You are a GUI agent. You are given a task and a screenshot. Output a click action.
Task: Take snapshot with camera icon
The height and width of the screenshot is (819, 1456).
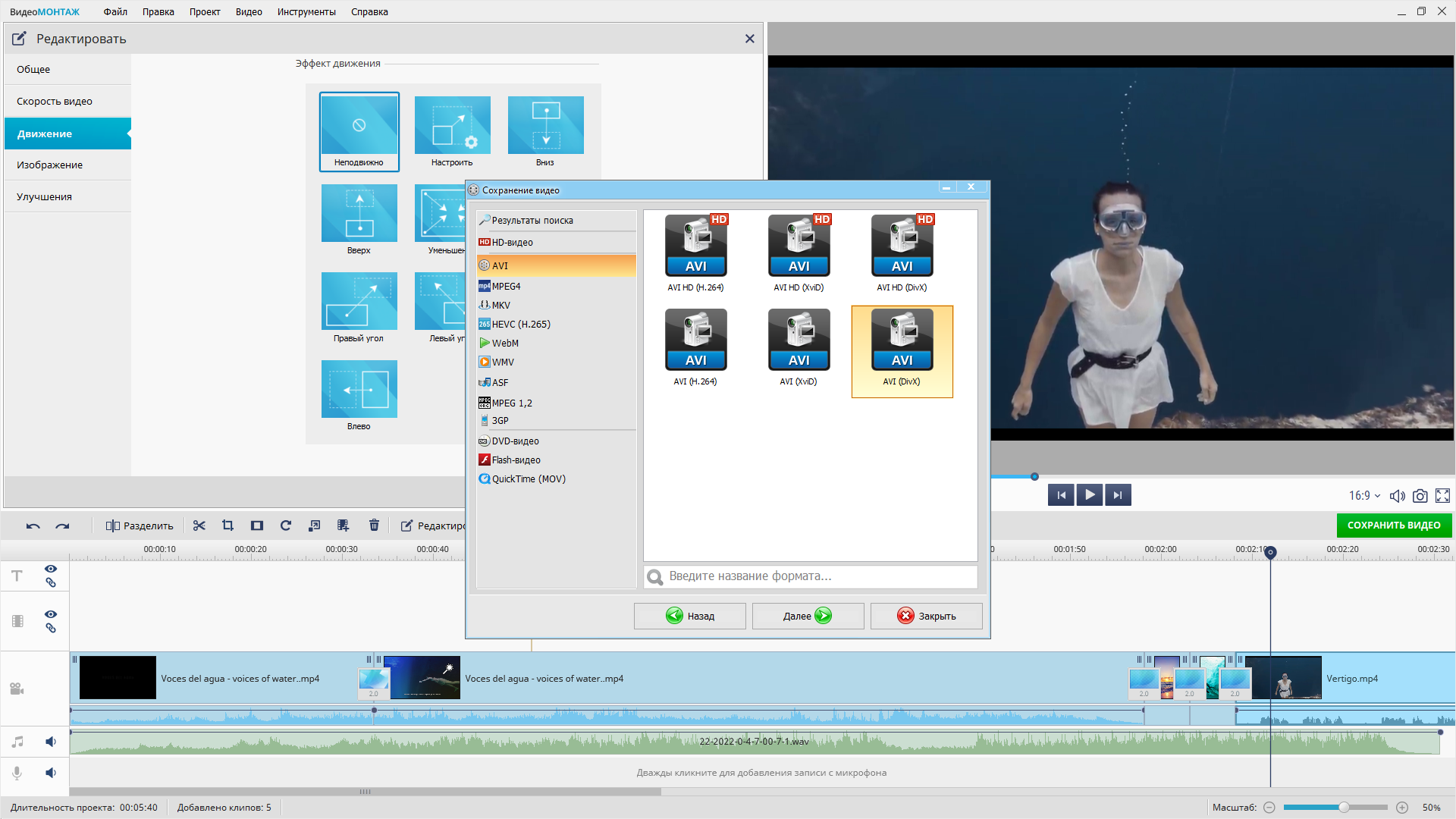point(1420,496)
